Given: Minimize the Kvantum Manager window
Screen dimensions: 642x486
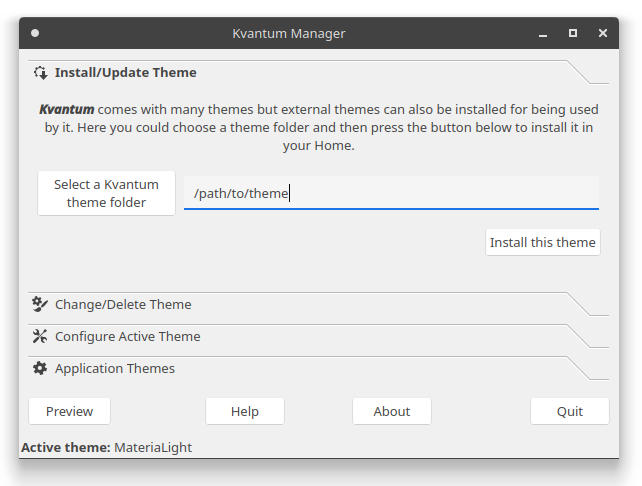Looking at the screenshot, I should click(542, 33).
